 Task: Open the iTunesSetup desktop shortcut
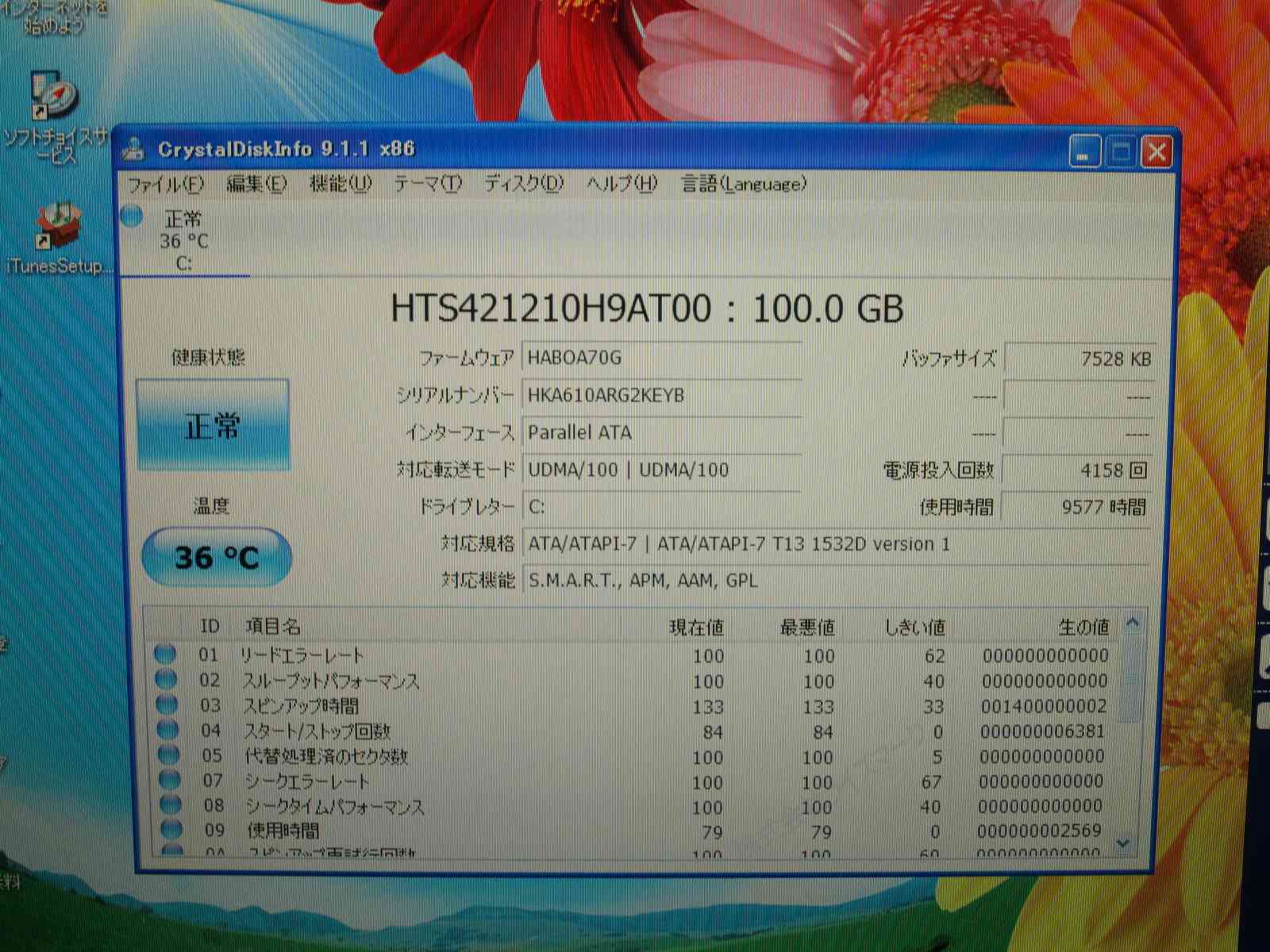(56, 229)
